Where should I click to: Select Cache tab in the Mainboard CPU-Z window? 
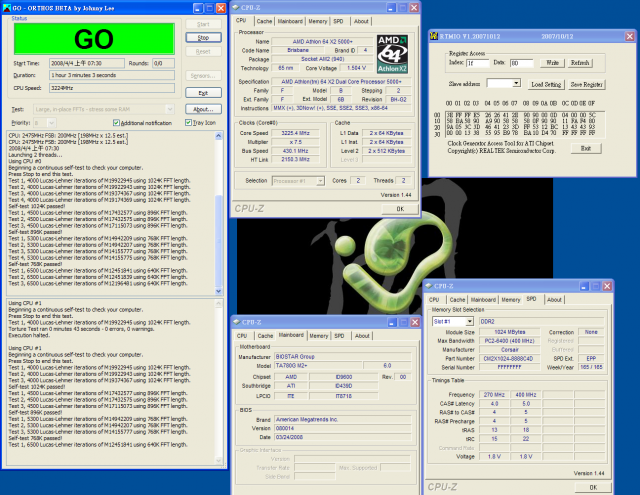(265, 336)
